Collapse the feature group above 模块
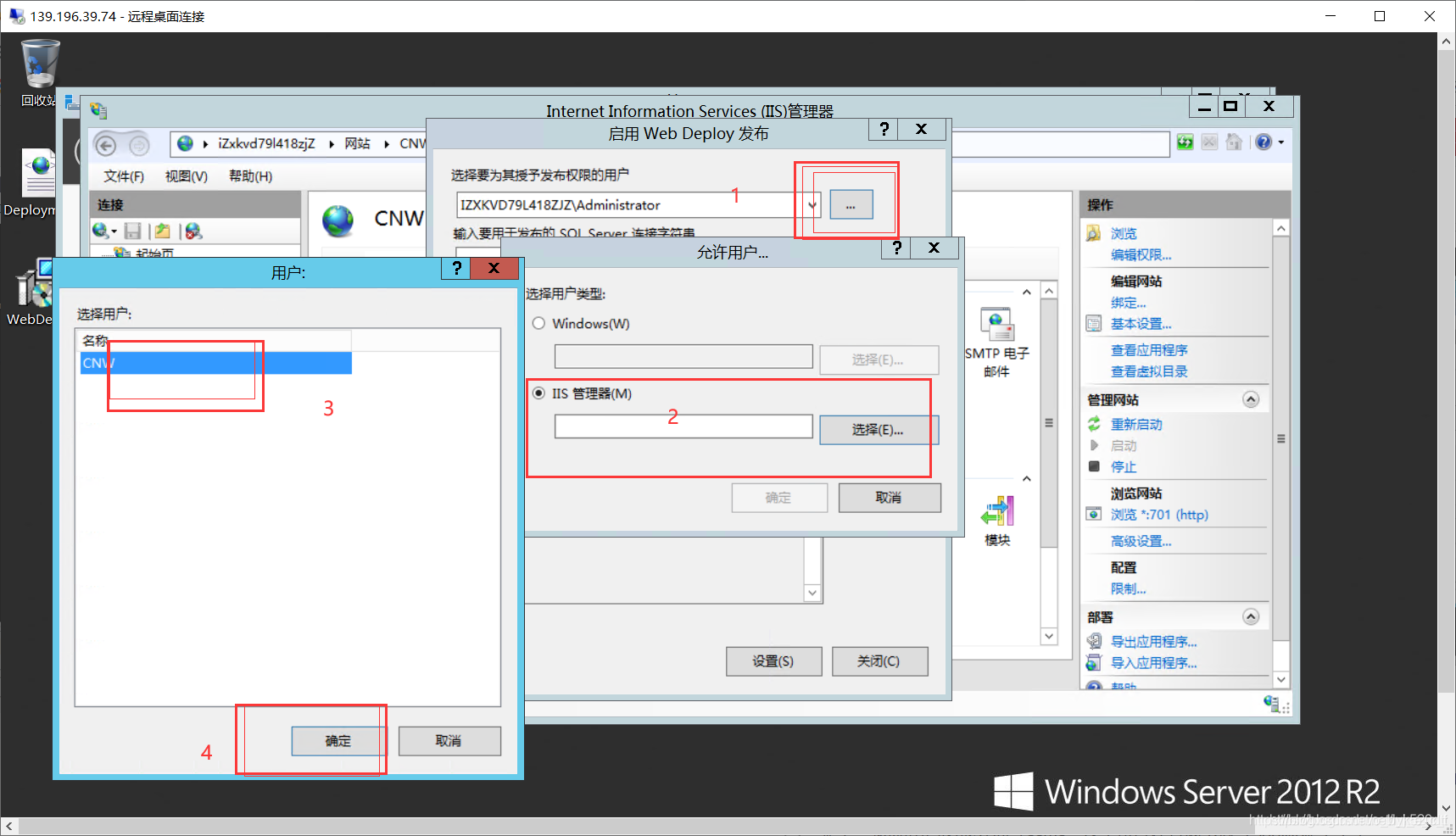This screenshot has height=836, width=1456. [1027, 479]
